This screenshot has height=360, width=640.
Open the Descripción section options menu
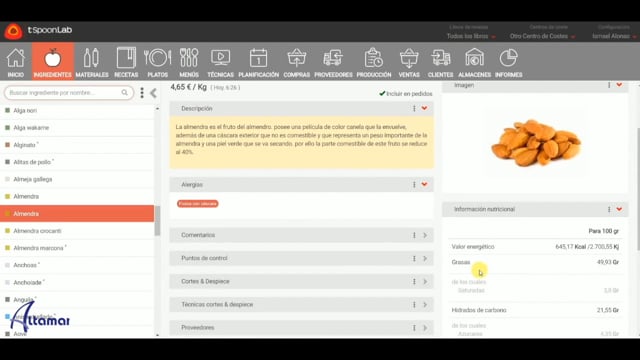tap(414, 109)
